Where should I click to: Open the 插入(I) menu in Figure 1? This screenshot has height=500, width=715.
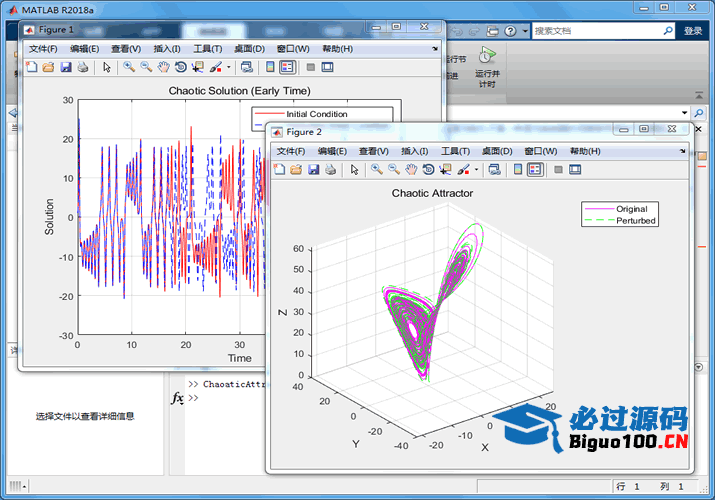(x=167, y=48)
